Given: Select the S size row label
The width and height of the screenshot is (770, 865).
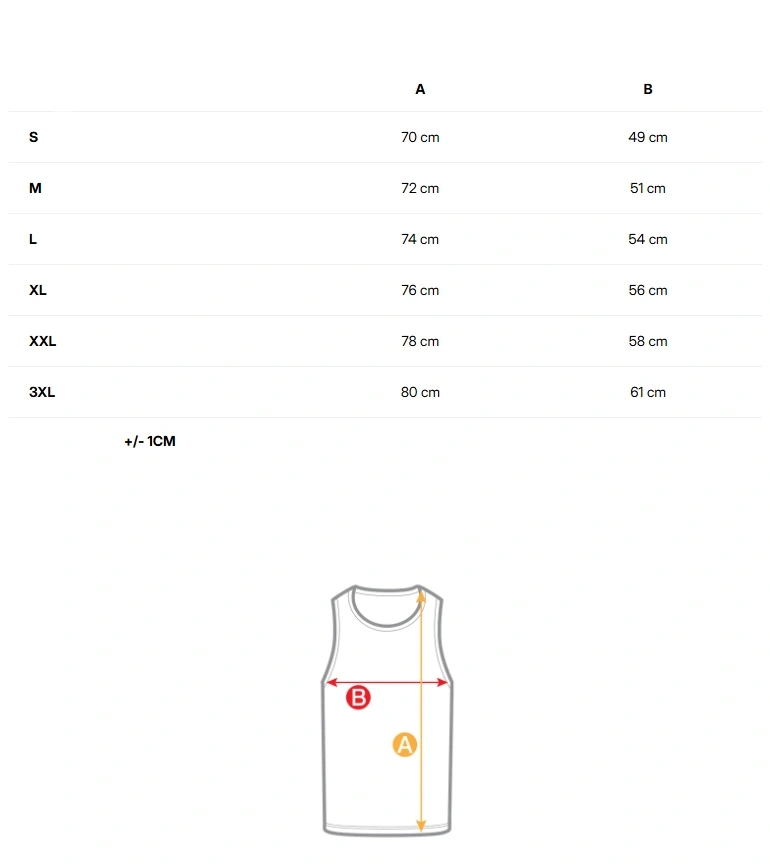Looking at the screenshot, I should click(34, 137).
